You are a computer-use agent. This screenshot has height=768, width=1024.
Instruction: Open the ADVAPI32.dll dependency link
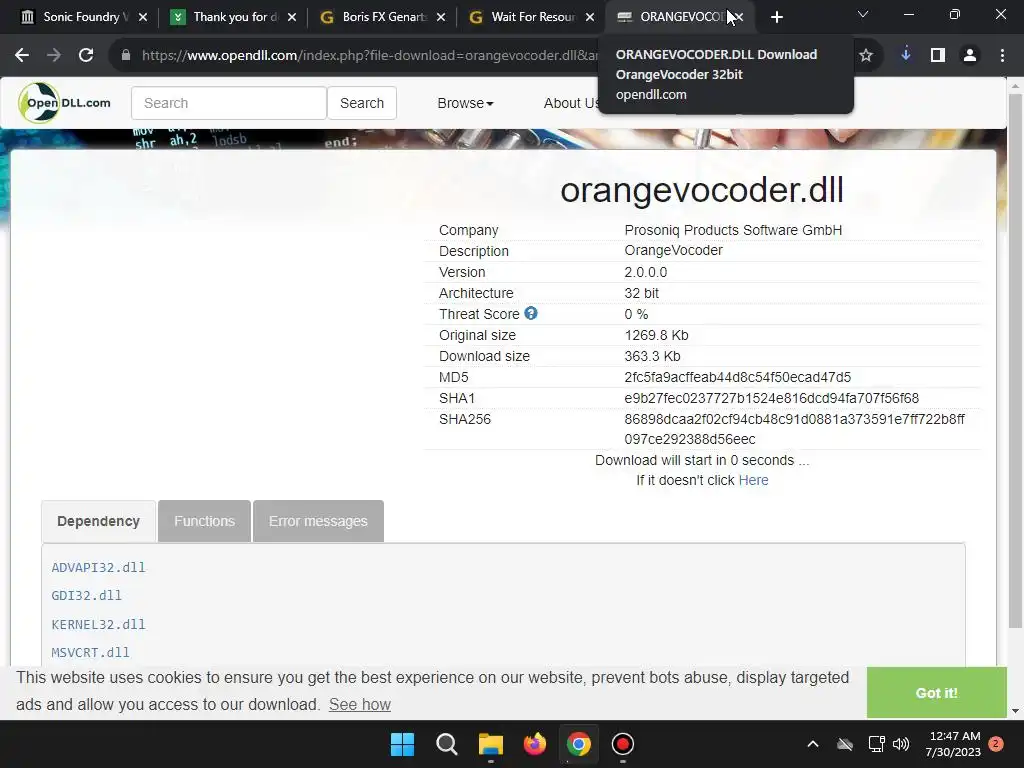99,568
